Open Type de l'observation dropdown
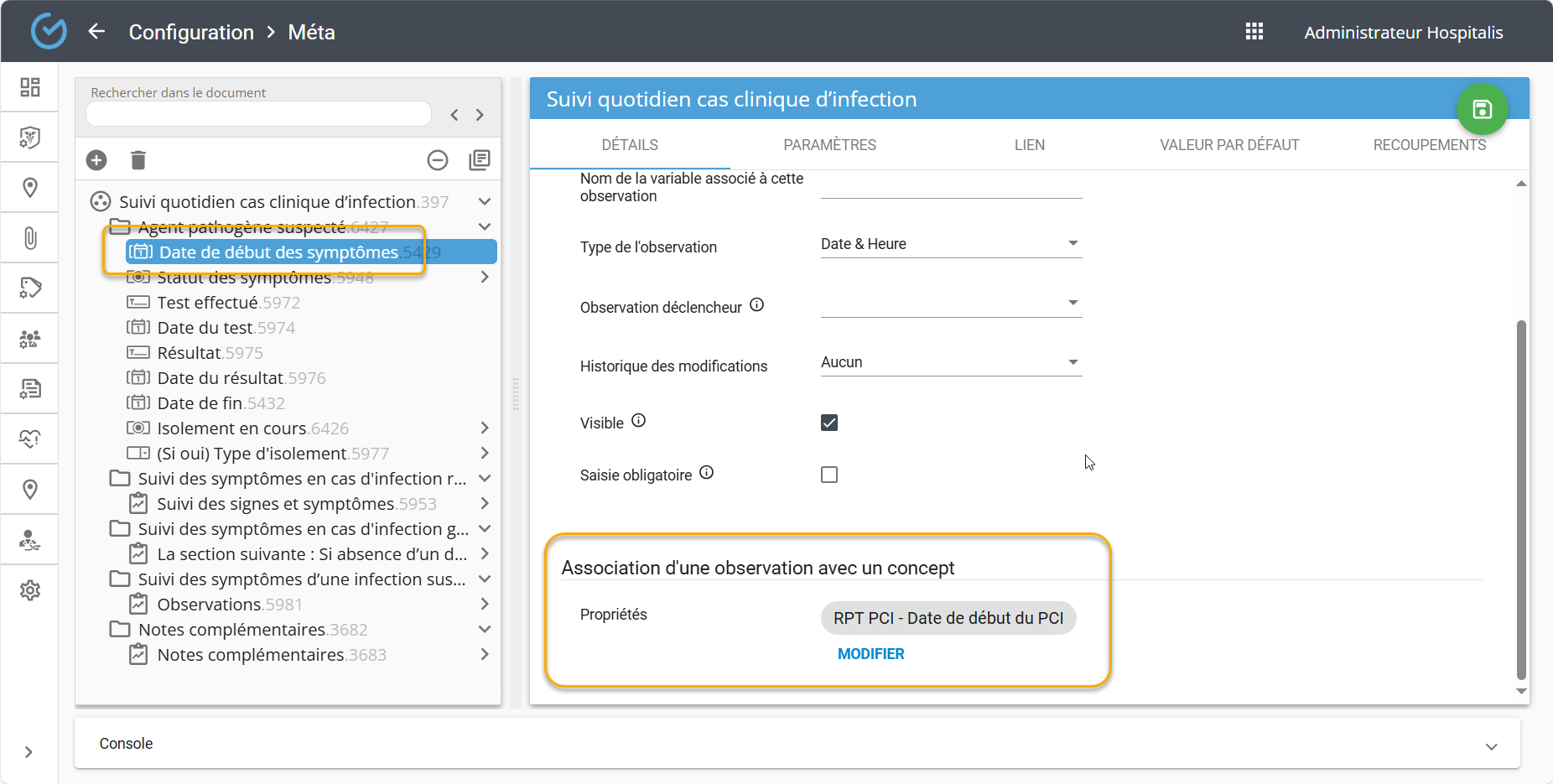 (x=950, y=244)
